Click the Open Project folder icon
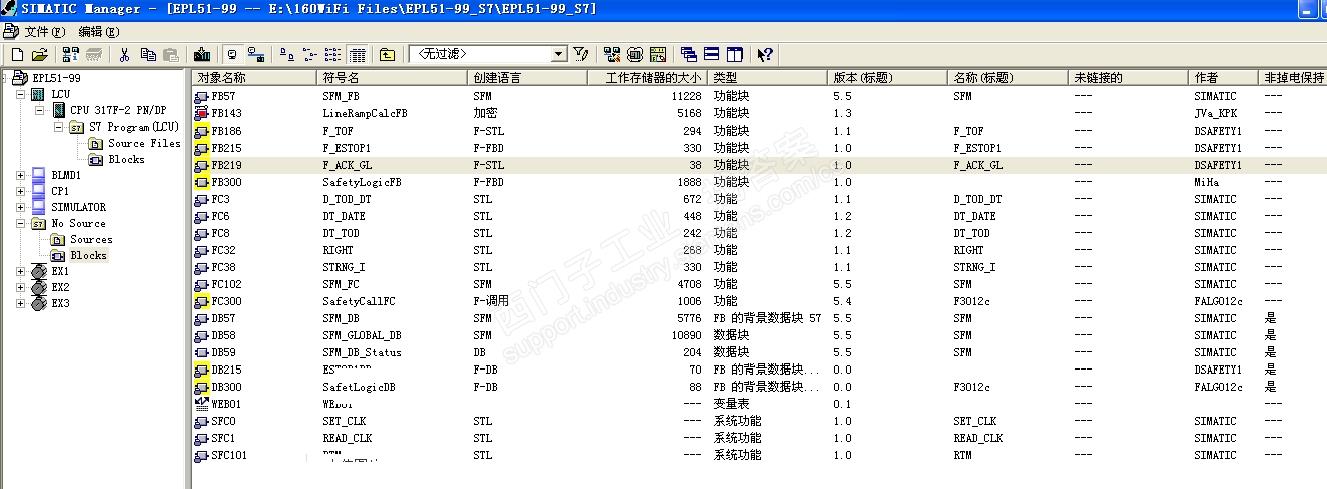Viewport: 1327px width, 489px height. point(39,54)
